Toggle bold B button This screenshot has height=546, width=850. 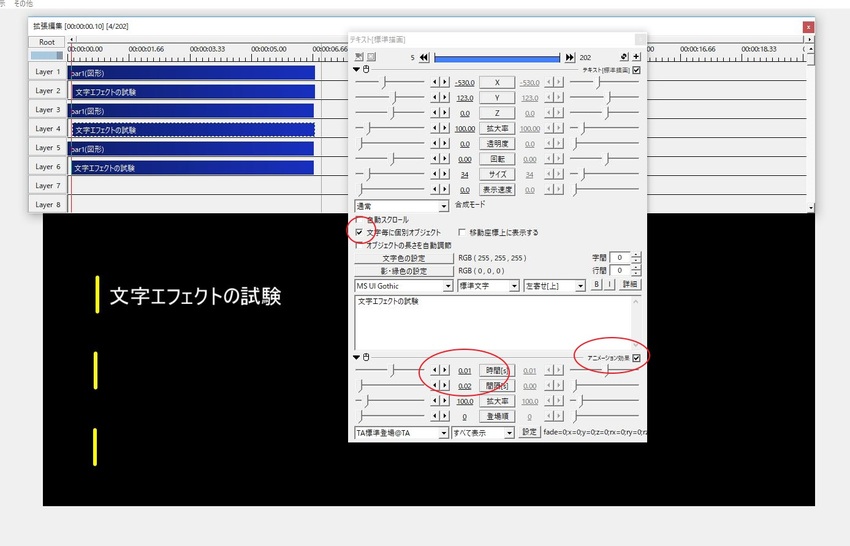tap(596, 284)
